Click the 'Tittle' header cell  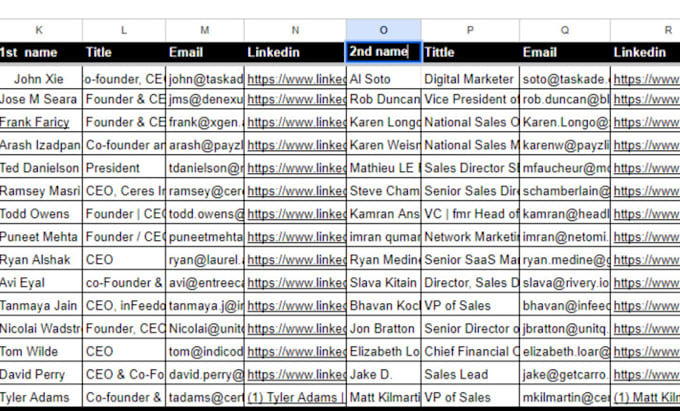pyautogui.click(x=470, y=52)
